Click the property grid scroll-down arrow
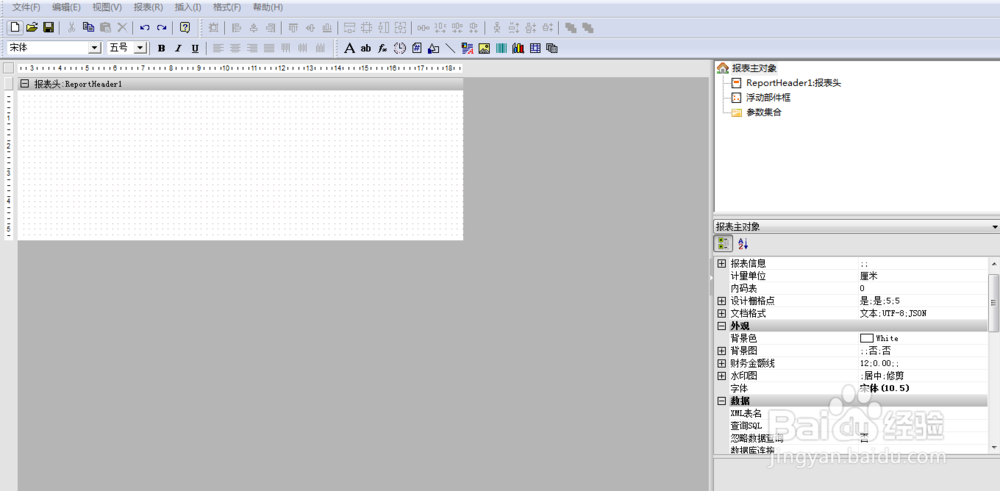The height and width of the screenshot is (491, 1000). pyautogui.click(x=994, y=446)
